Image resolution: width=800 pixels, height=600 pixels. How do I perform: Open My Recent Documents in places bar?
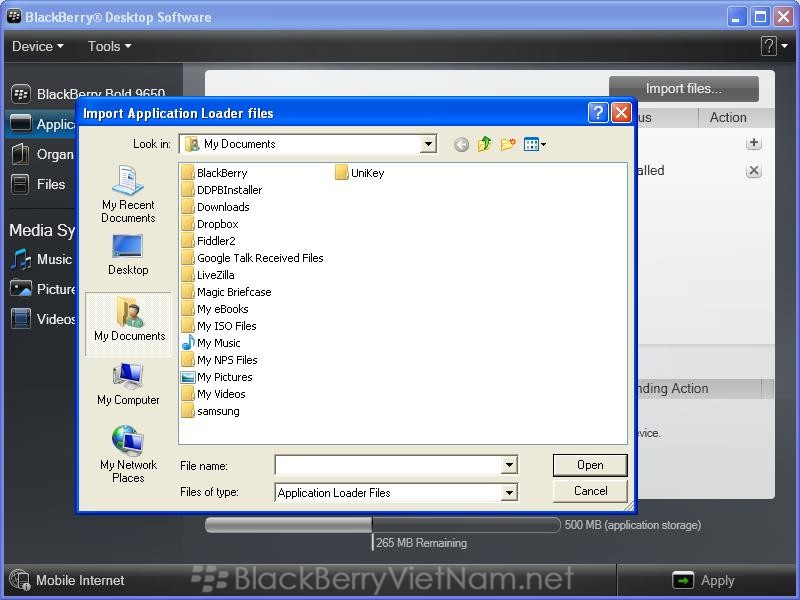pyautogui.click(x=128, y=194)
